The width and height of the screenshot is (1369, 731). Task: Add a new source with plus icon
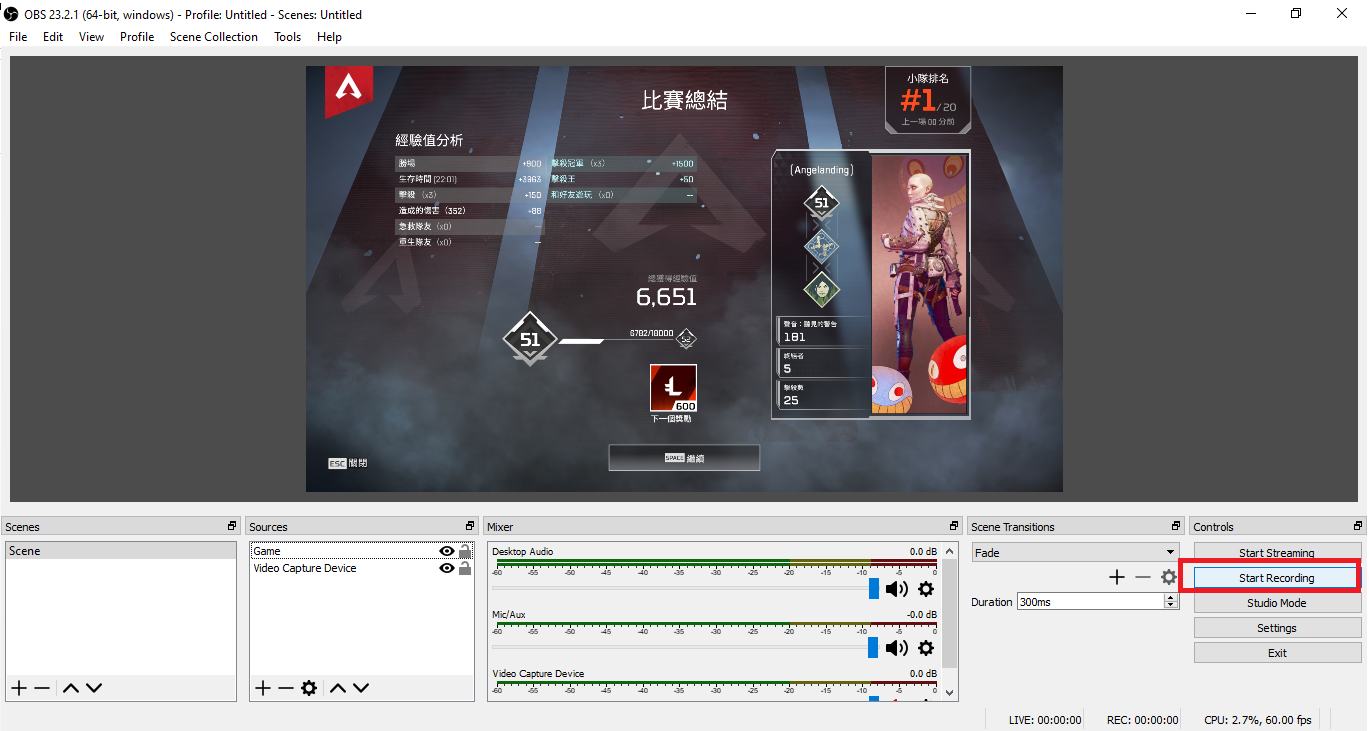262,688
